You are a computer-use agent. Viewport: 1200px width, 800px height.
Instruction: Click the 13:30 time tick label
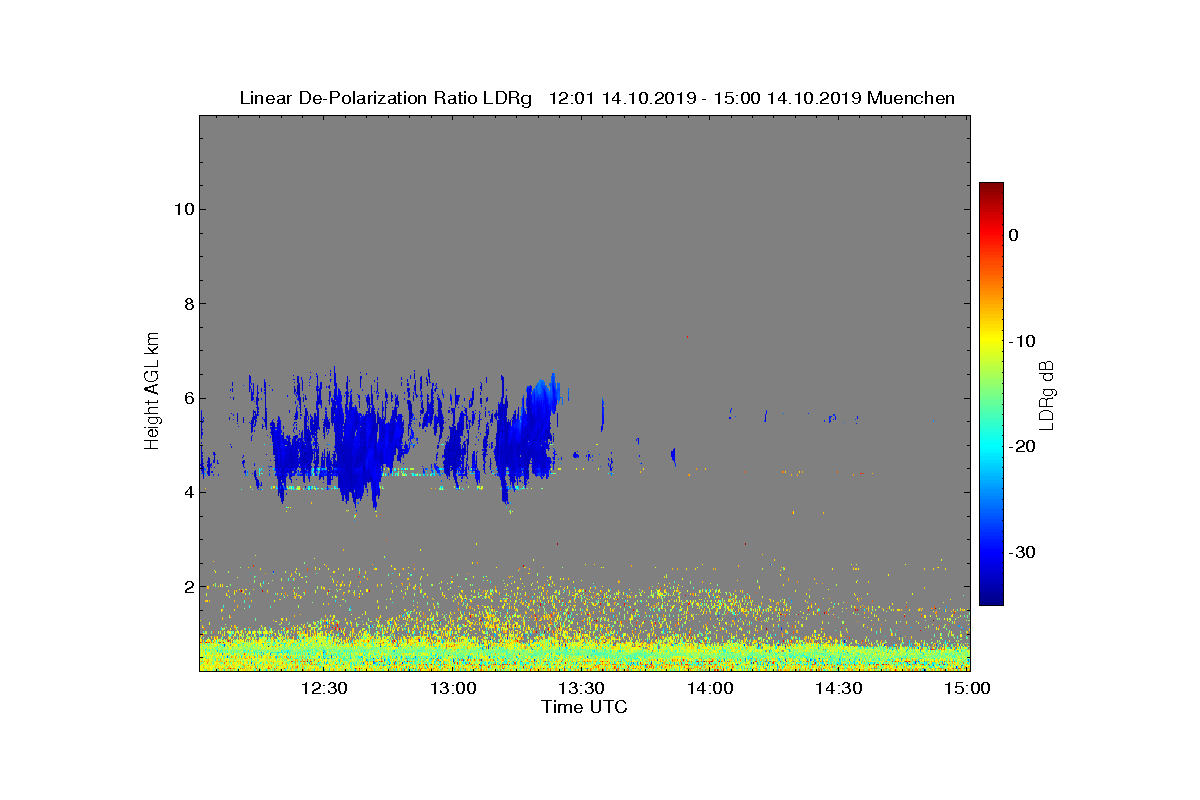click(581, 688)
